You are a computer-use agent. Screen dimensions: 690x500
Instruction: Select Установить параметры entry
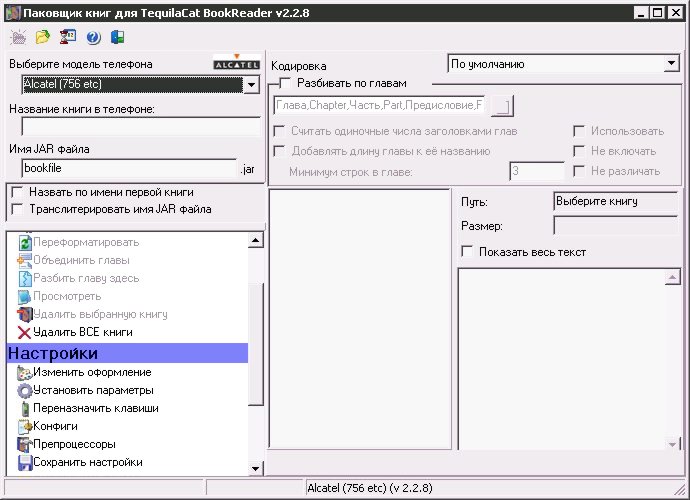(x=93, y=390)
